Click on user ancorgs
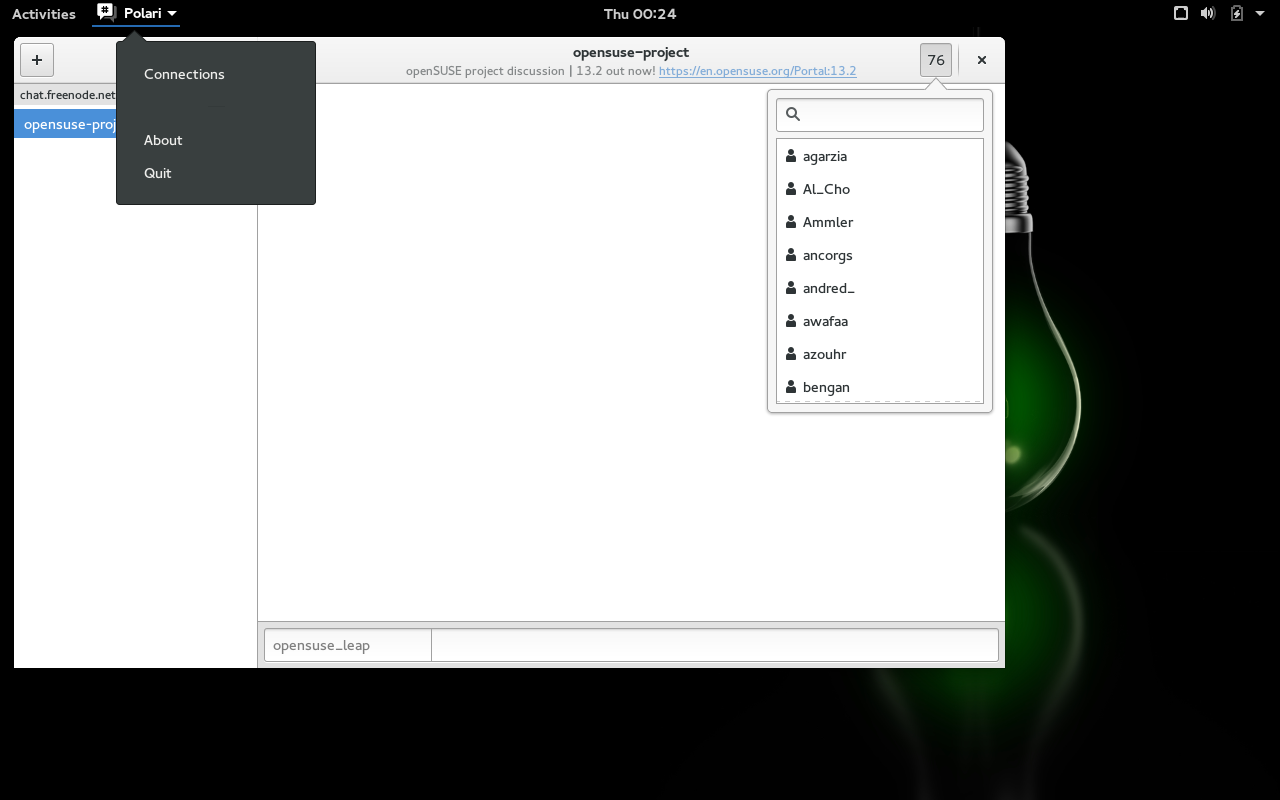1280x800 pixels. (827, 255)
